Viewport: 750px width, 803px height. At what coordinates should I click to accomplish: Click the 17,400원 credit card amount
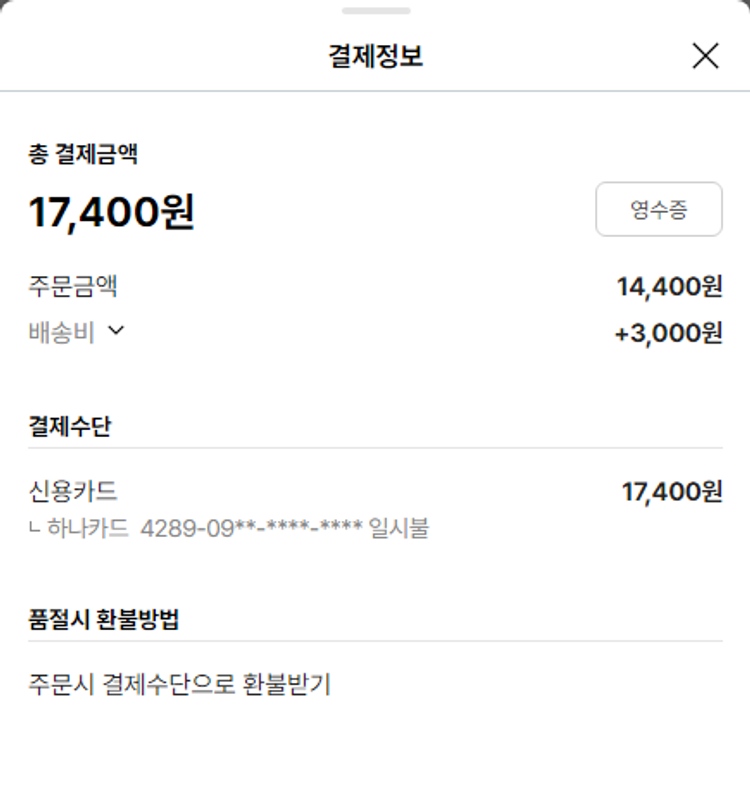click(671, 492)
